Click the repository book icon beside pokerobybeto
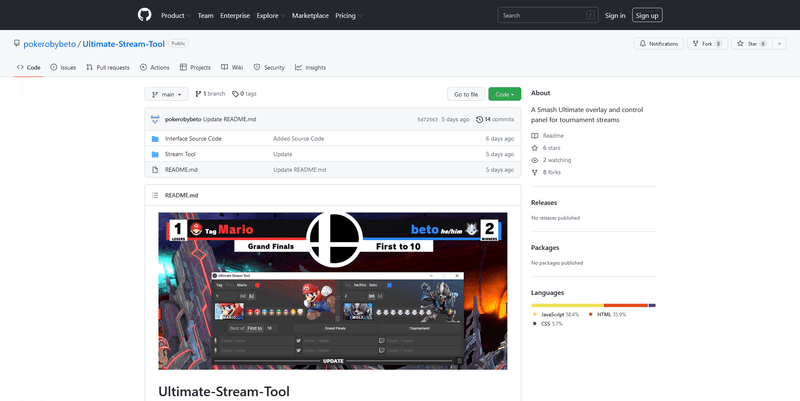This screenshot has height=401, width=800. (x=17, y=43)
